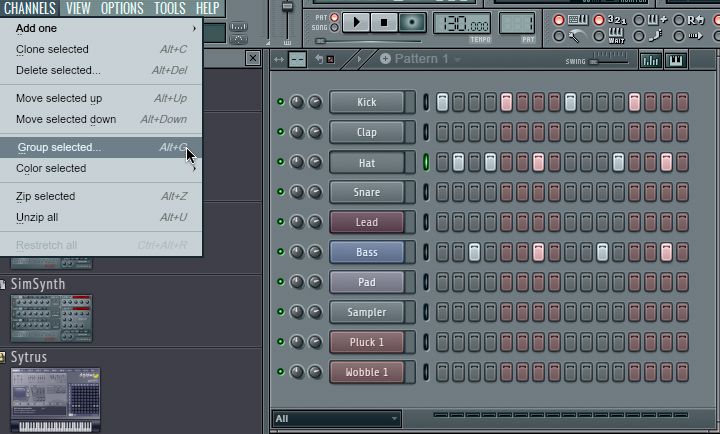The image size is (720, 434).
Task: Click the song position slider
Action: click(368, 41)
